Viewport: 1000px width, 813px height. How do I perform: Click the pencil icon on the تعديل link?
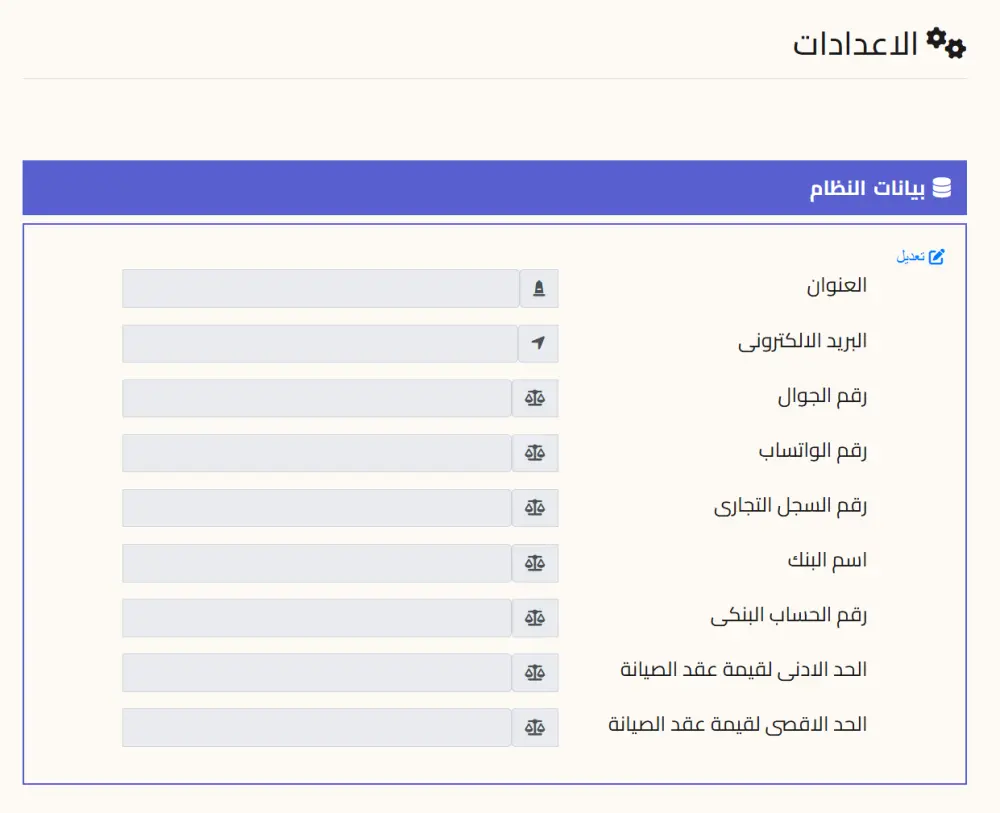point(936,256)
